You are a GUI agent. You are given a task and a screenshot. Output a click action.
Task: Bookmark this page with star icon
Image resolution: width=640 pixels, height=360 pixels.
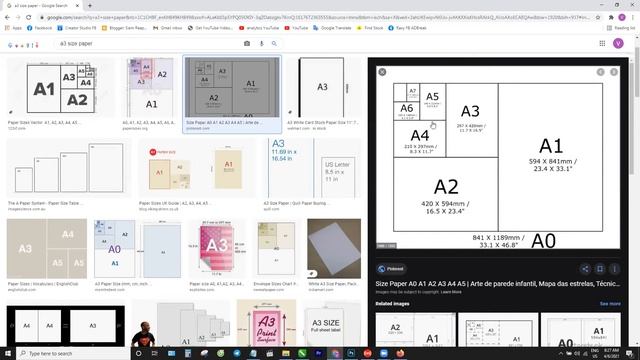pos(598,17)
